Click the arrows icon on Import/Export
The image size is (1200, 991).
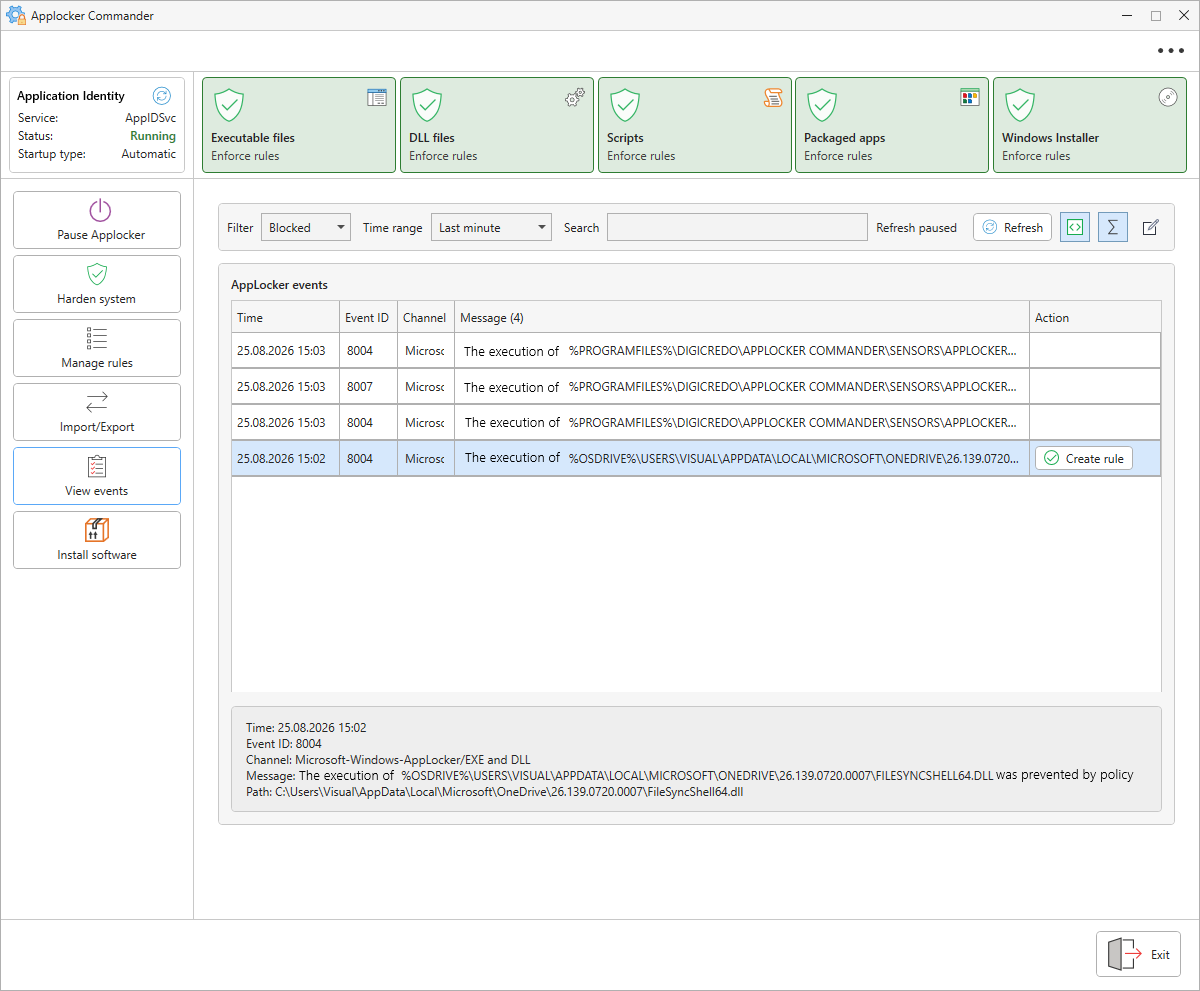[x=97, y=402]
